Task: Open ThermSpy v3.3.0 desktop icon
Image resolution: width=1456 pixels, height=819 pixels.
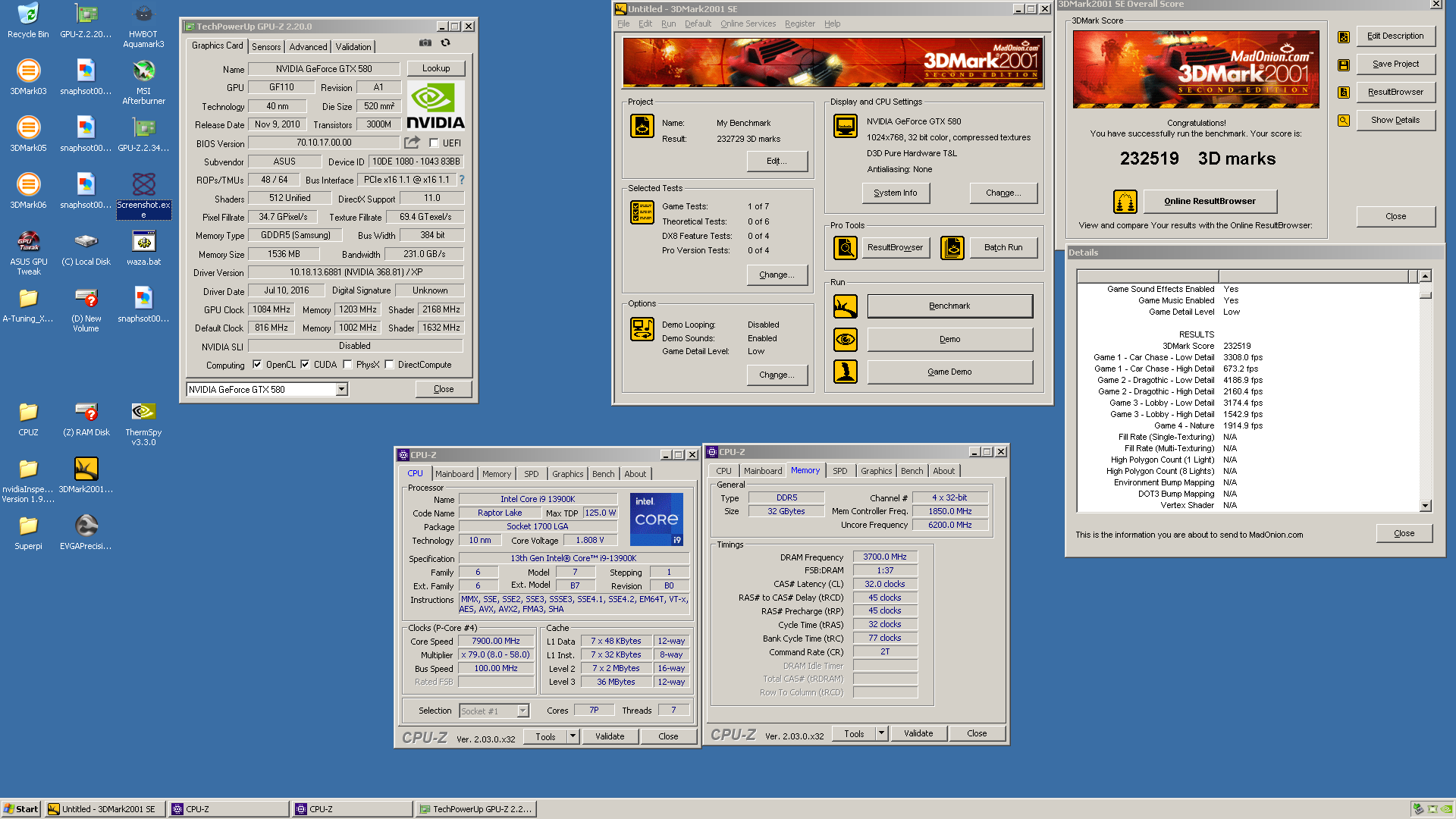Action: pos(143,422)
